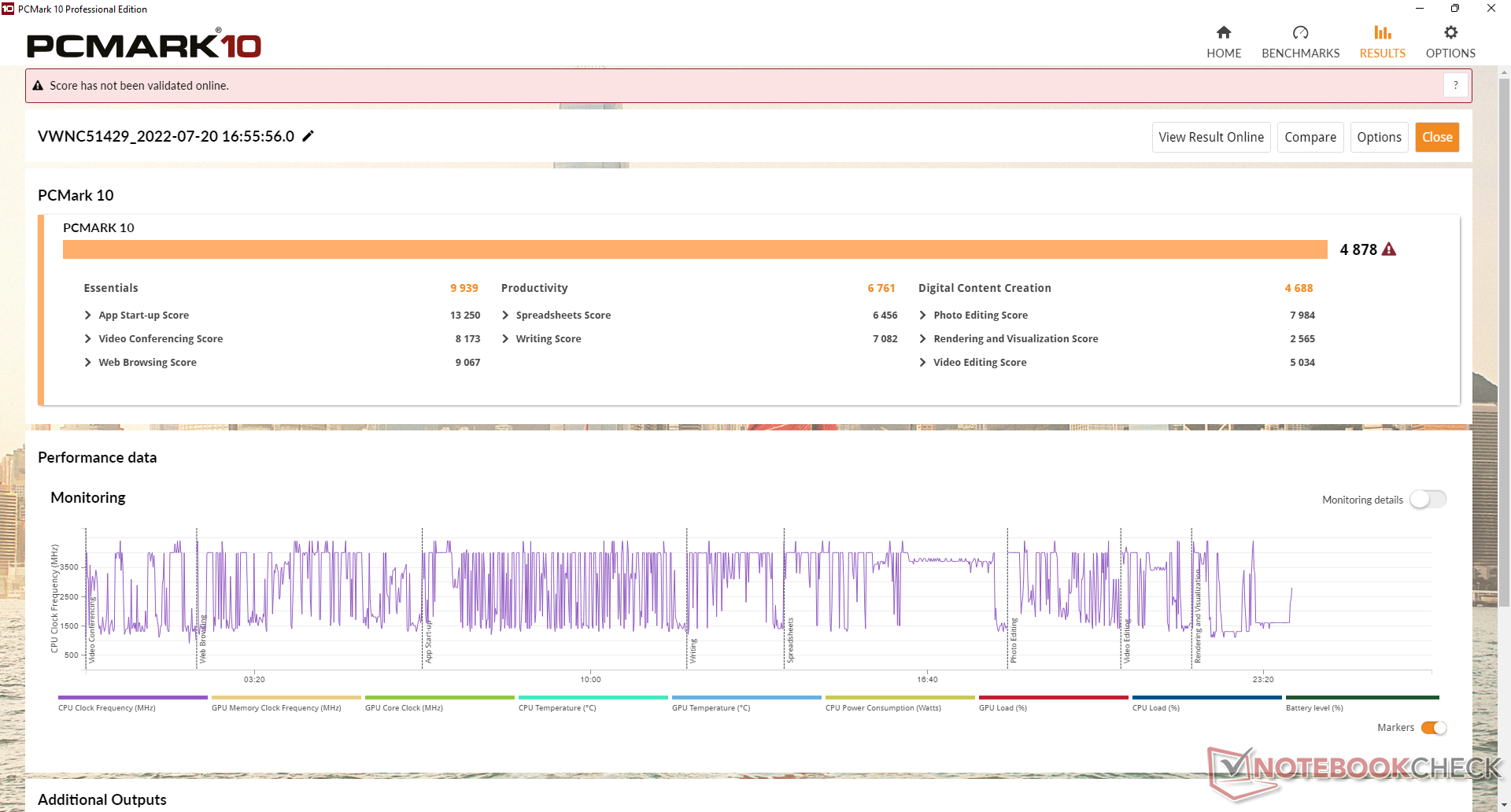Click the Writing marker in chart
Screen dimensions: 1511x812
[x=693, y=651]
